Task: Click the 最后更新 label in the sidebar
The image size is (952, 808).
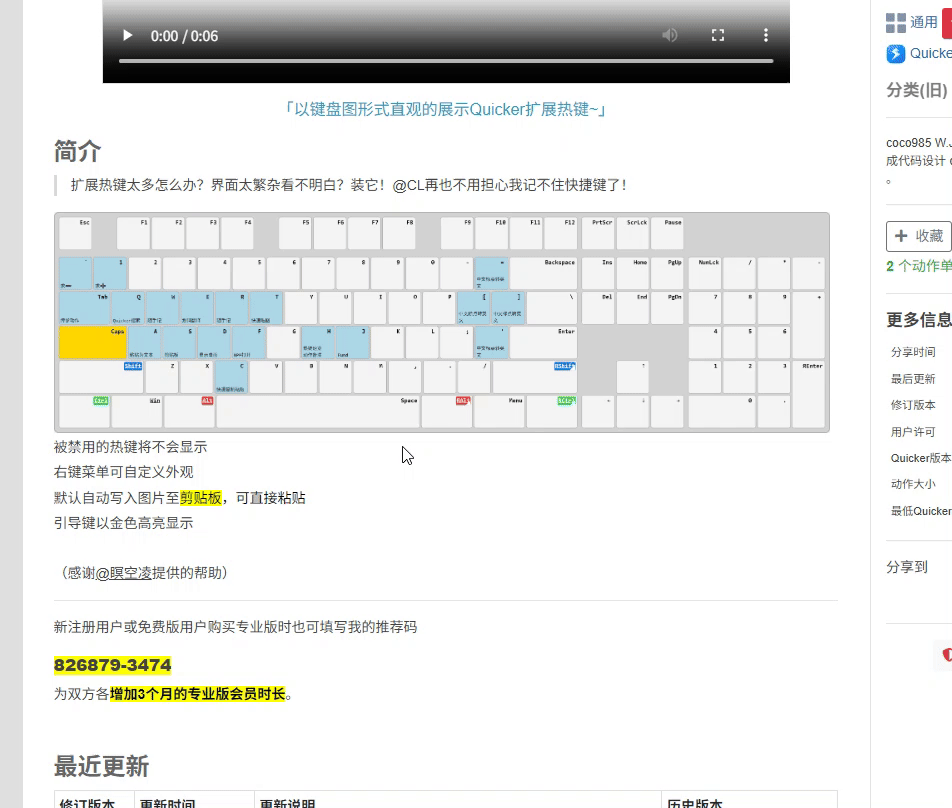Action: point(913,379)
